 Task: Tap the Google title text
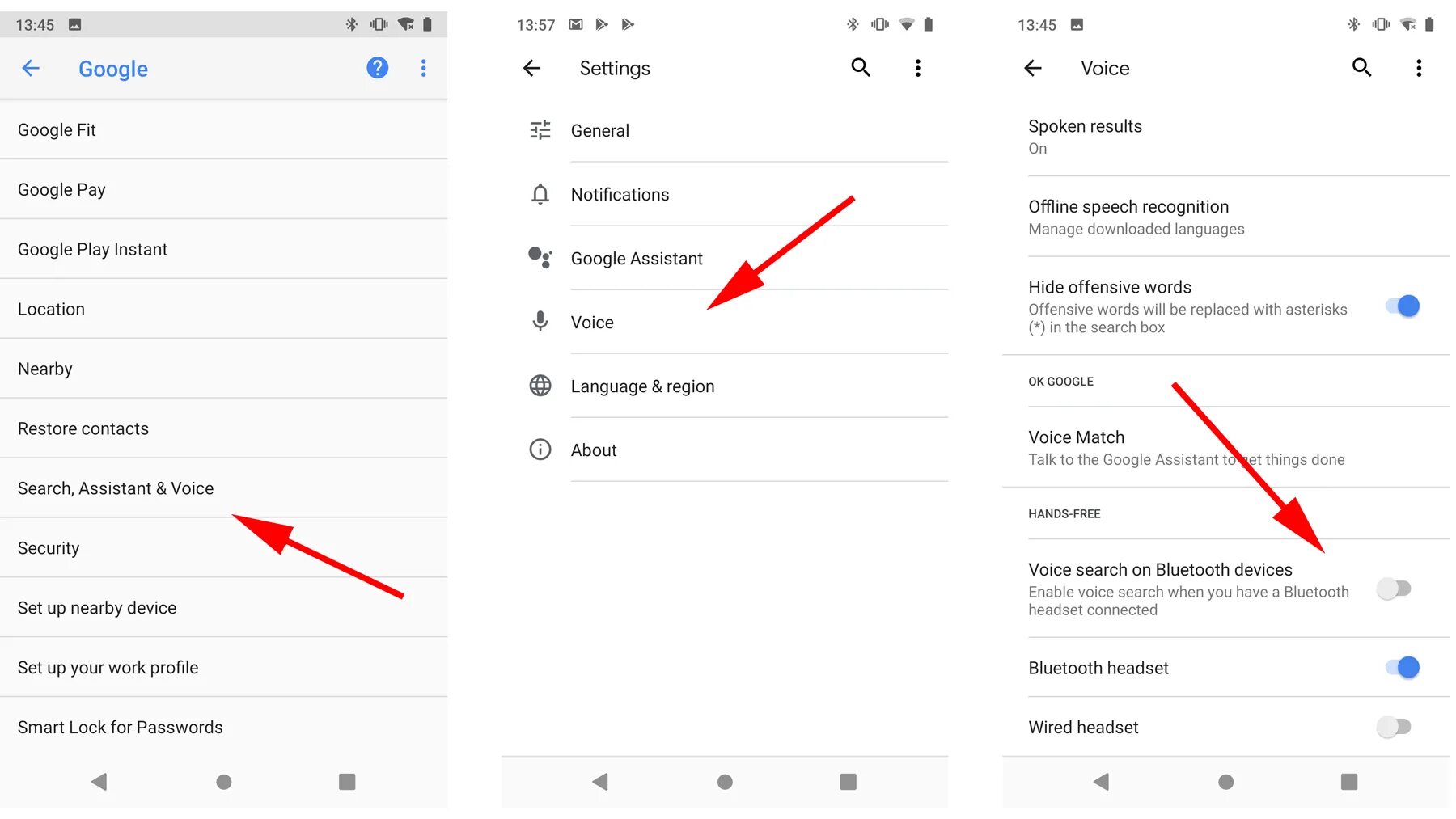[x=113, y=69]
